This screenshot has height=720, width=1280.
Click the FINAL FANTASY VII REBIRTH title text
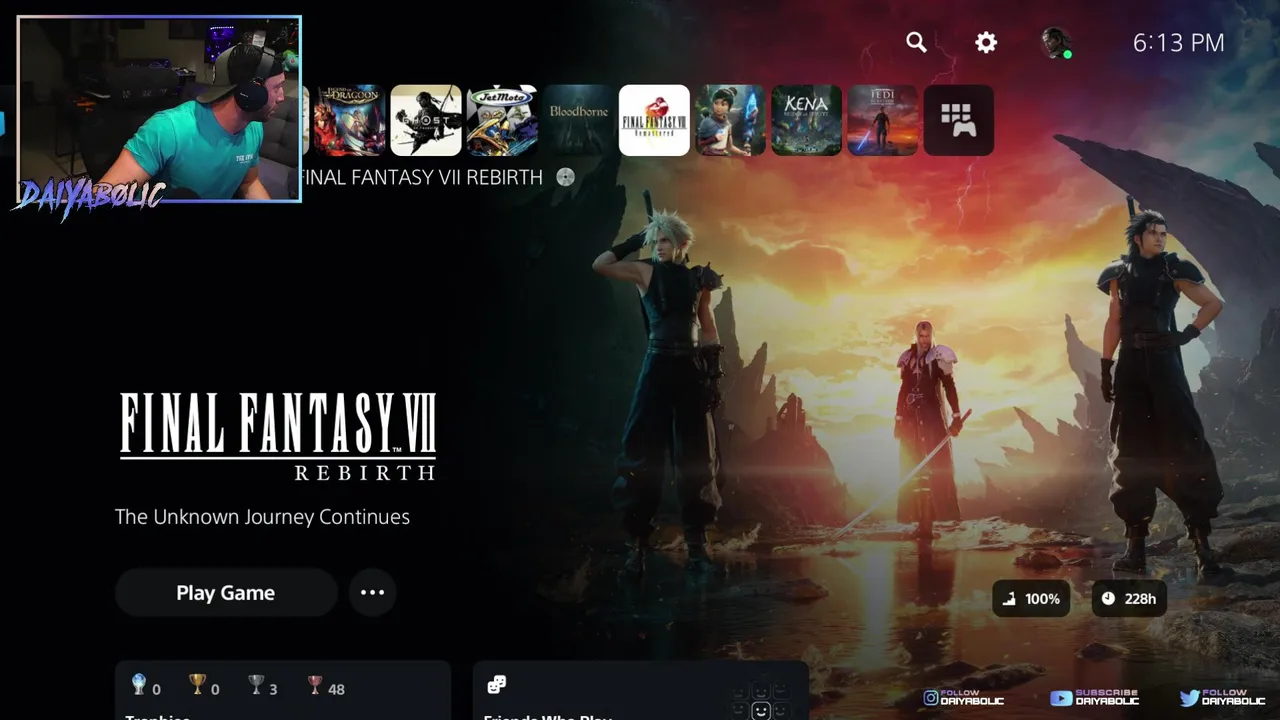(422, 177)
